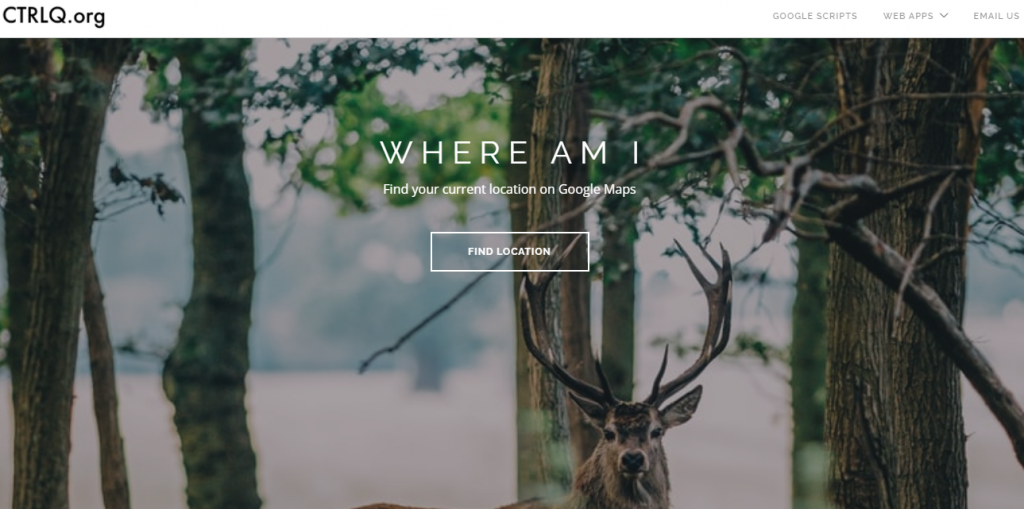Click the WHERE AM I heading
The image size is (1024, 509).
point(509,154)
